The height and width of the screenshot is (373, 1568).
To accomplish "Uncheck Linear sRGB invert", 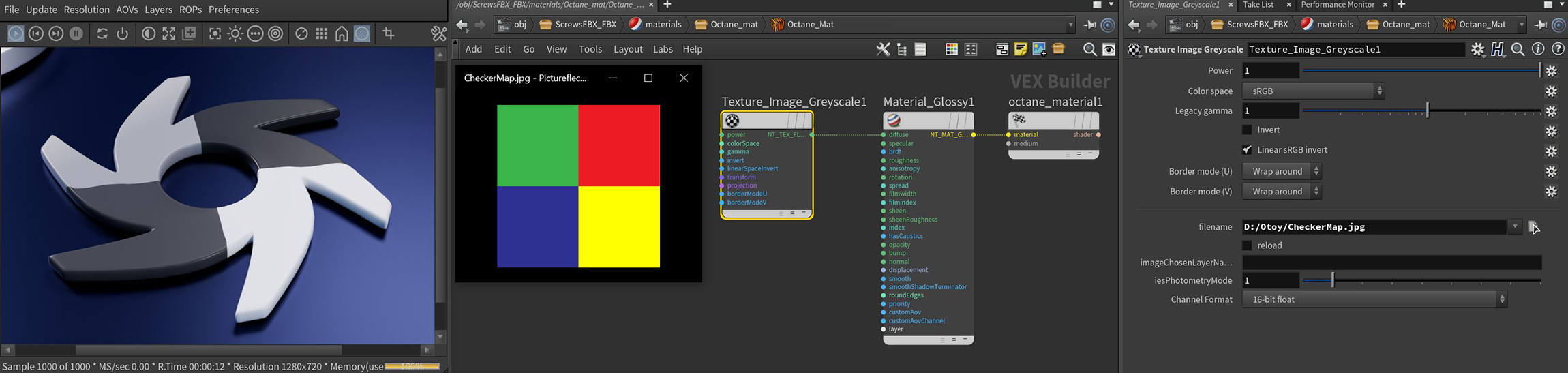I will coord(1247,150).
